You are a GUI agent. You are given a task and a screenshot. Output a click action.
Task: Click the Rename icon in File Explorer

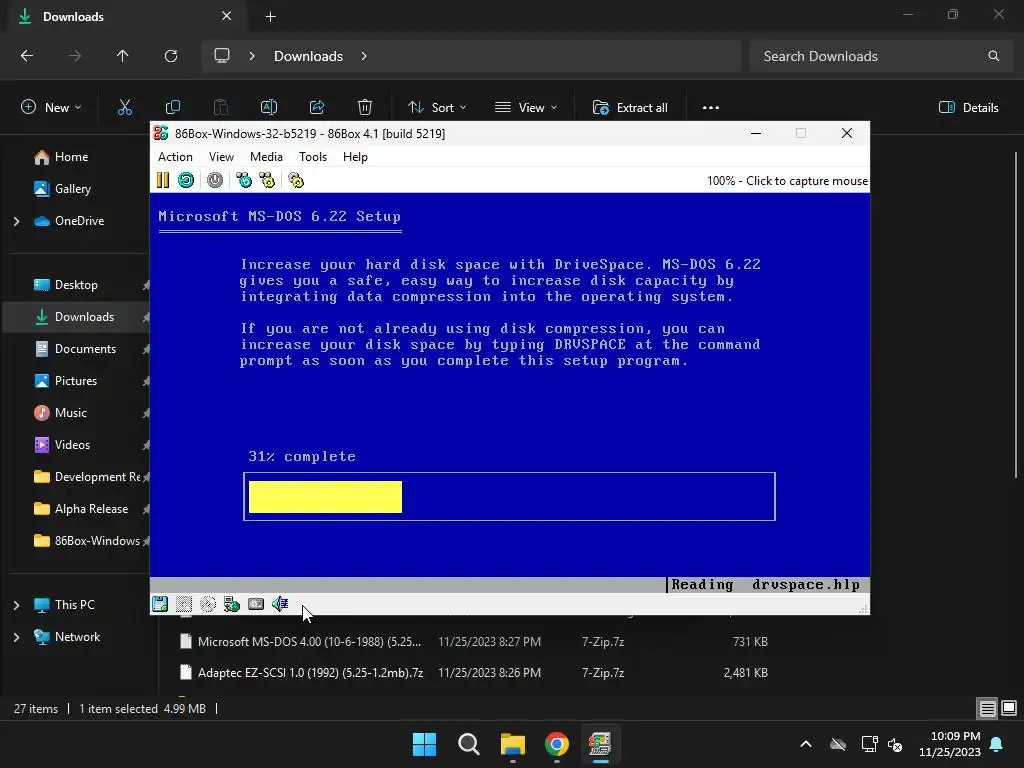tap(269, 108)
